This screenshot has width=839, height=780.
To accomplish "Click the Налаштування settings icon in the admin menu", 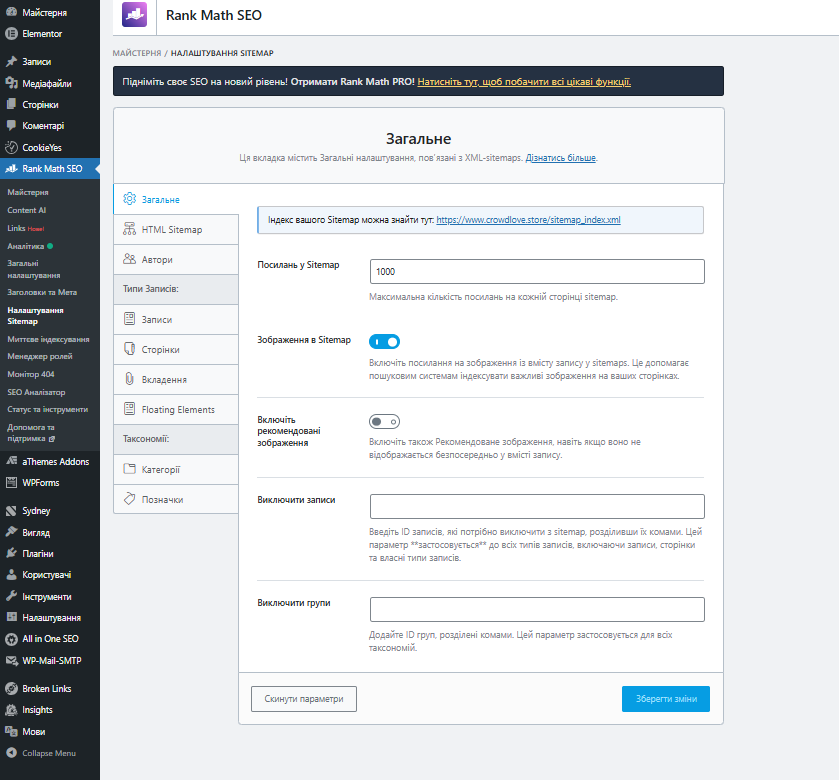I will tap(11, 617).
